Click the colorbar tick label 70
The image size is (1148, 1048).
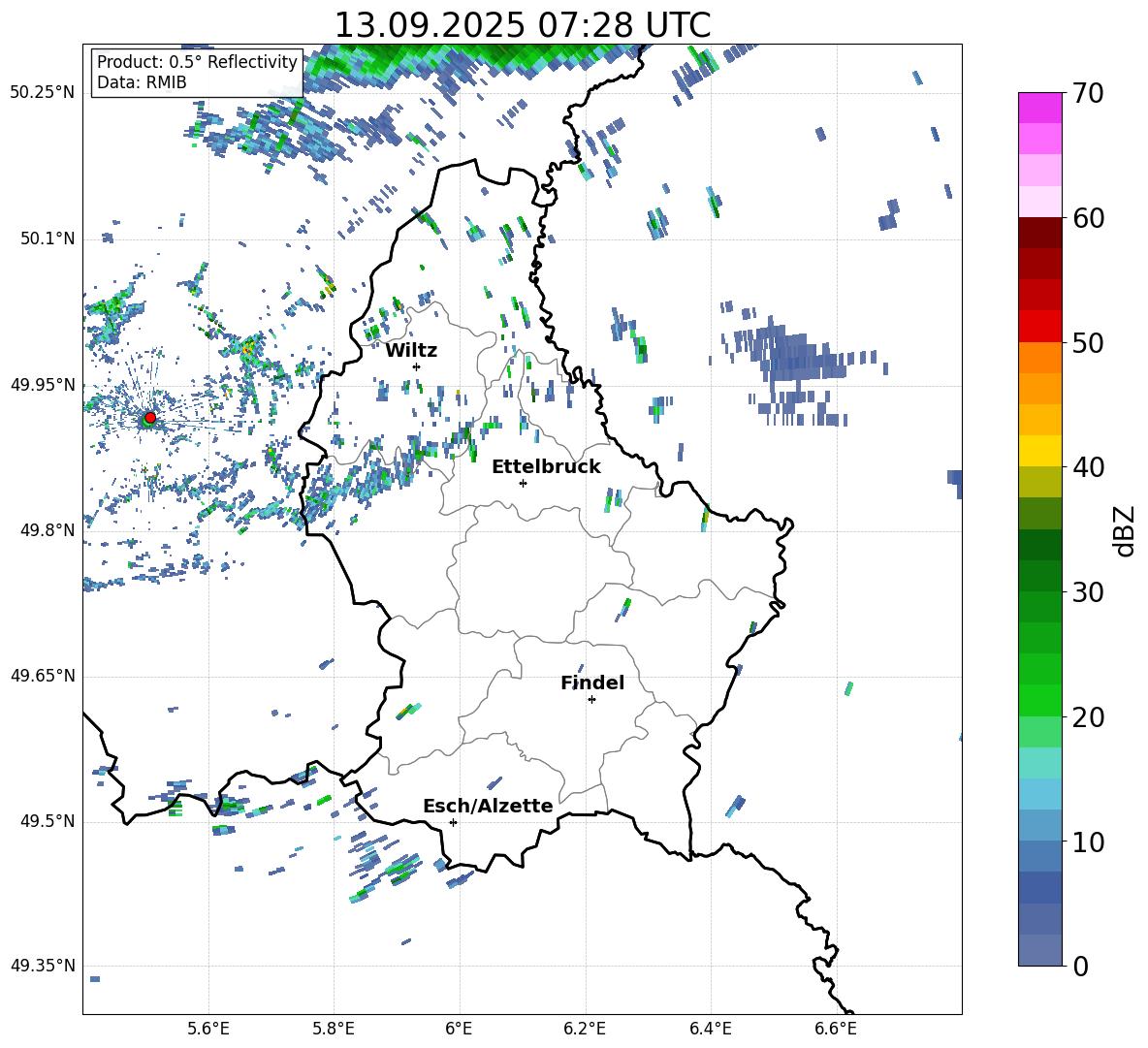1088,94
